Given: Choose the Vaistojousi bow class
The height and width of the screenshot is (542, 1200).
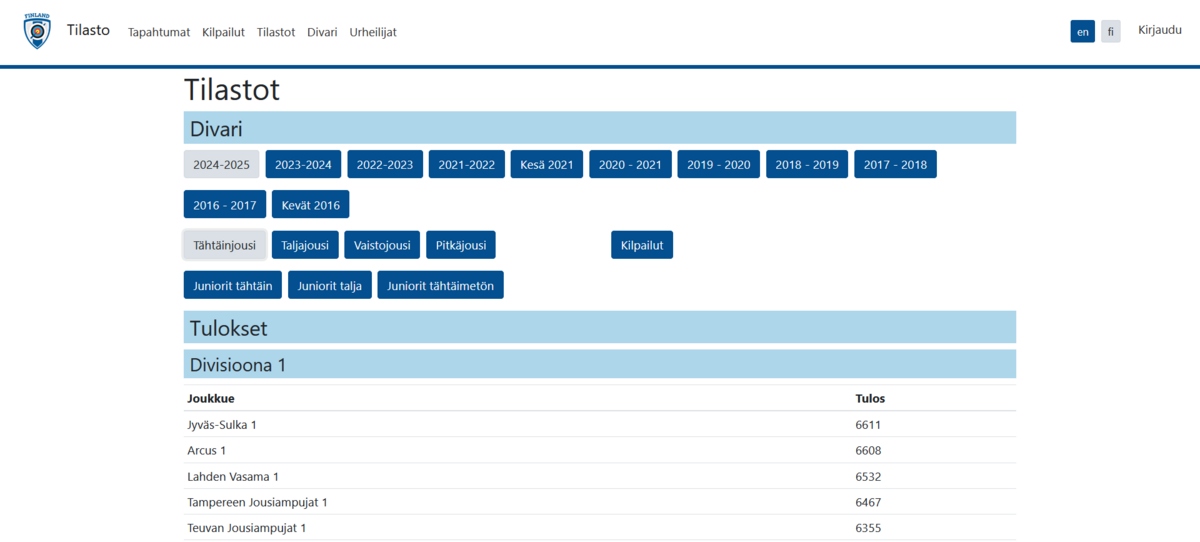Looking at the screenshot, I should (x=382, y=244).
